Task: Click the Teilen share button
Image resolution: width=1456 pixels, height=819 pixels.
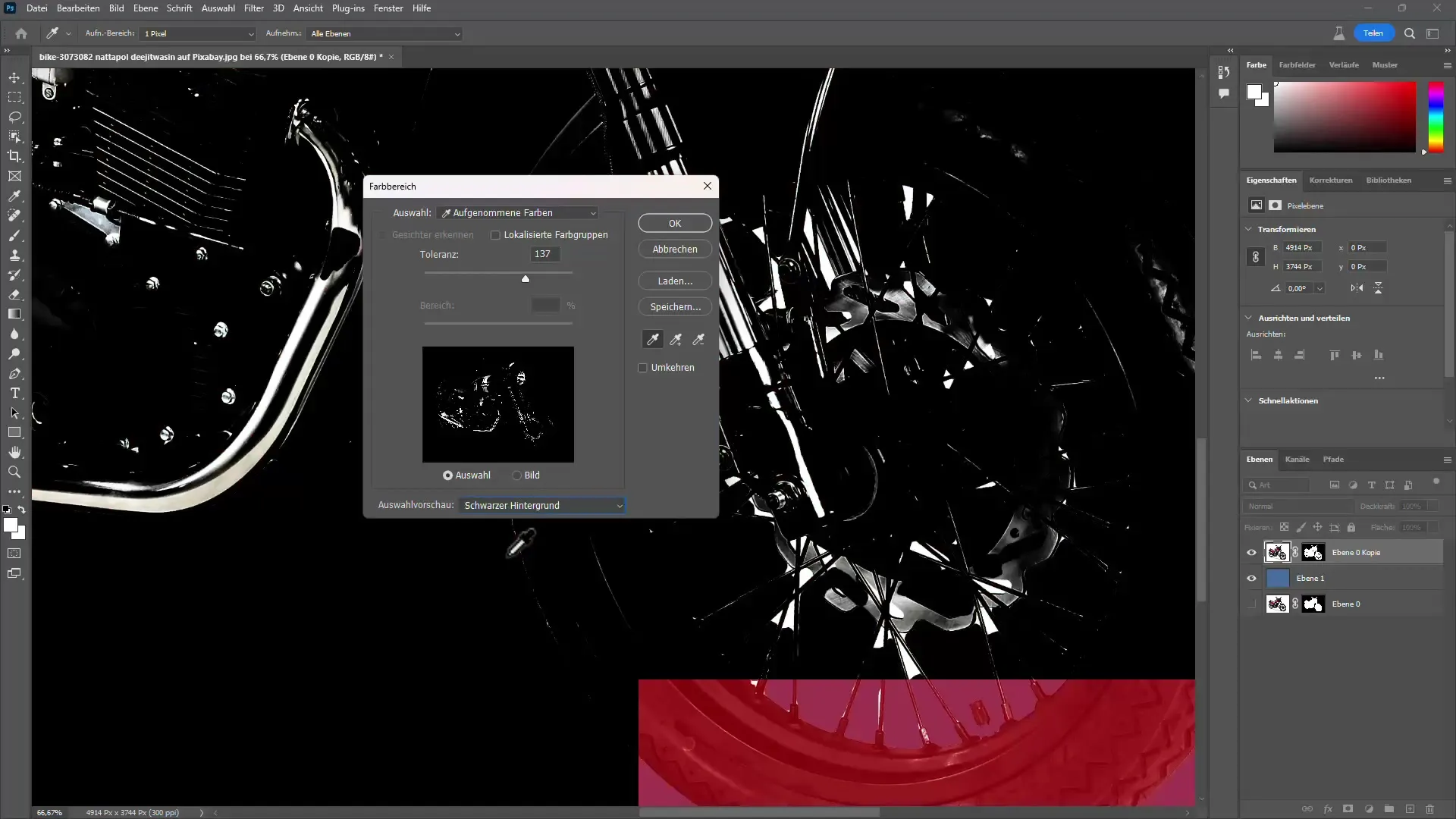Action: (1373, 33)
